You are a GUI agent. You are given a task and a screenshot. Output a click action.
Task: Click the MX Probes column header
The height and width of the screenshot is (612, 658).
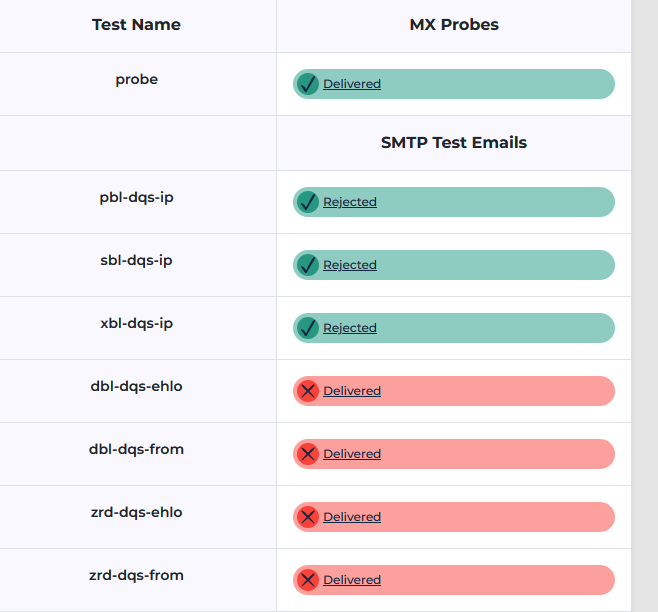454,24
